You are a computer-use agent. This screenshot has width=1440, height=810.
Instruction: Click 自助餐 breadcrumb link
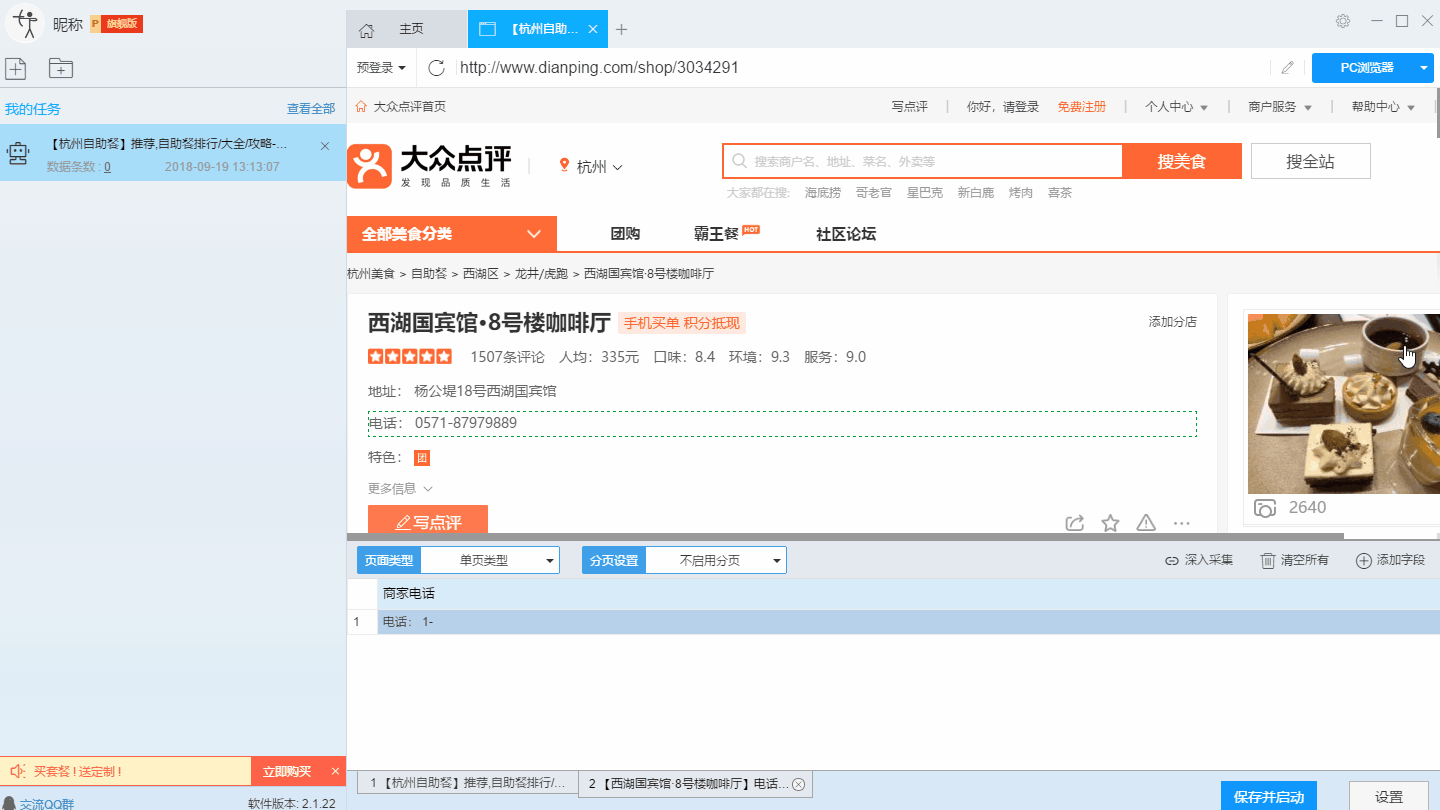point(429,273)
